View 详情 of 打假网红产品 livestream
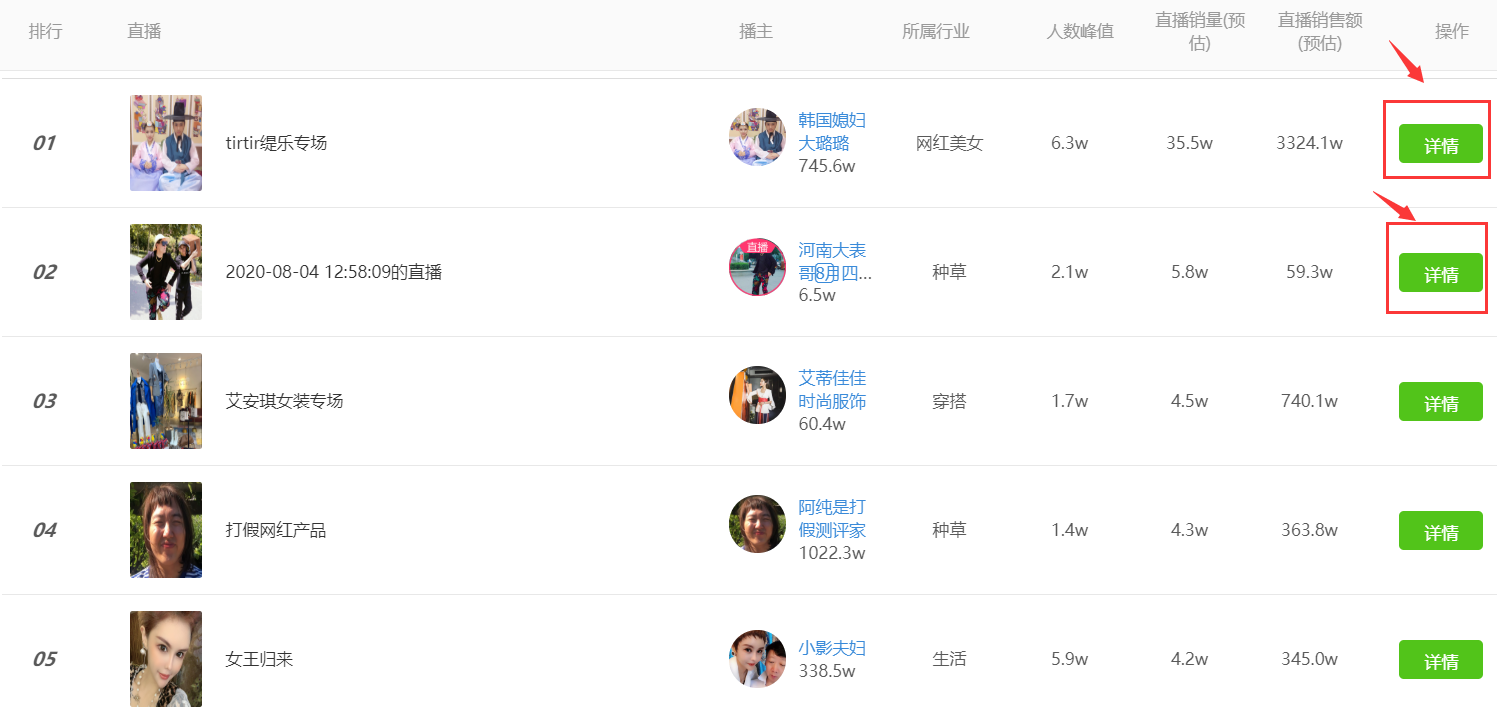Screen dimensions: 1497x723 (1440, 531)
